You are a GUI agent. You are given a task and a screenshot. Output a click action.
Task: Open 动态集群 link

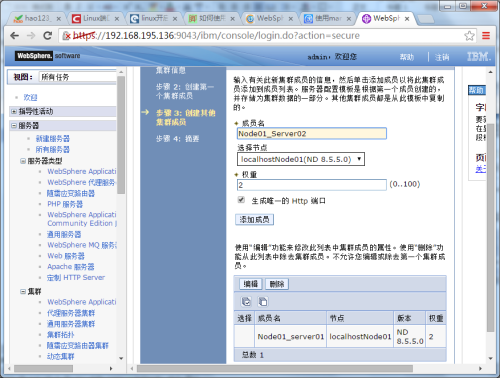[x=61, y=356]
